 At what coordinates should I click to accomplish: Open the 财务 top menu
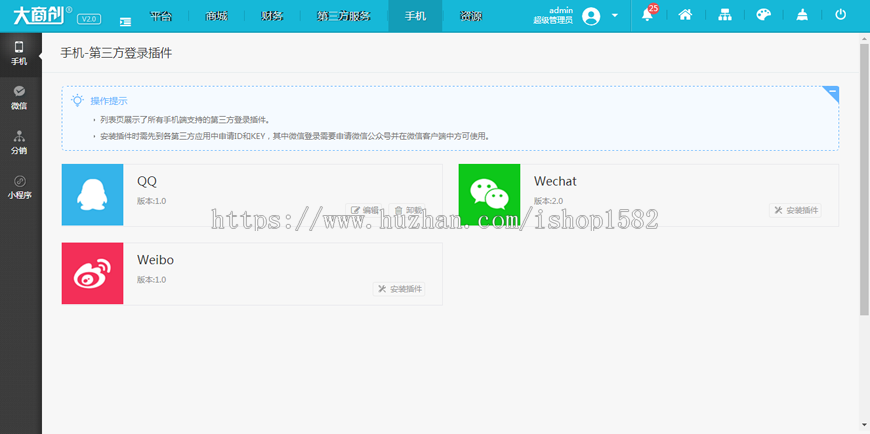pyautogui.click(x=272, y=16)
